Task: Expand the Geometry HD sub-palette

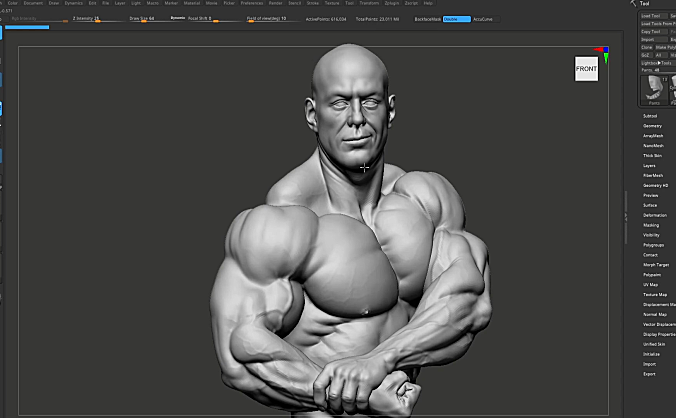Action: (655, 185)
